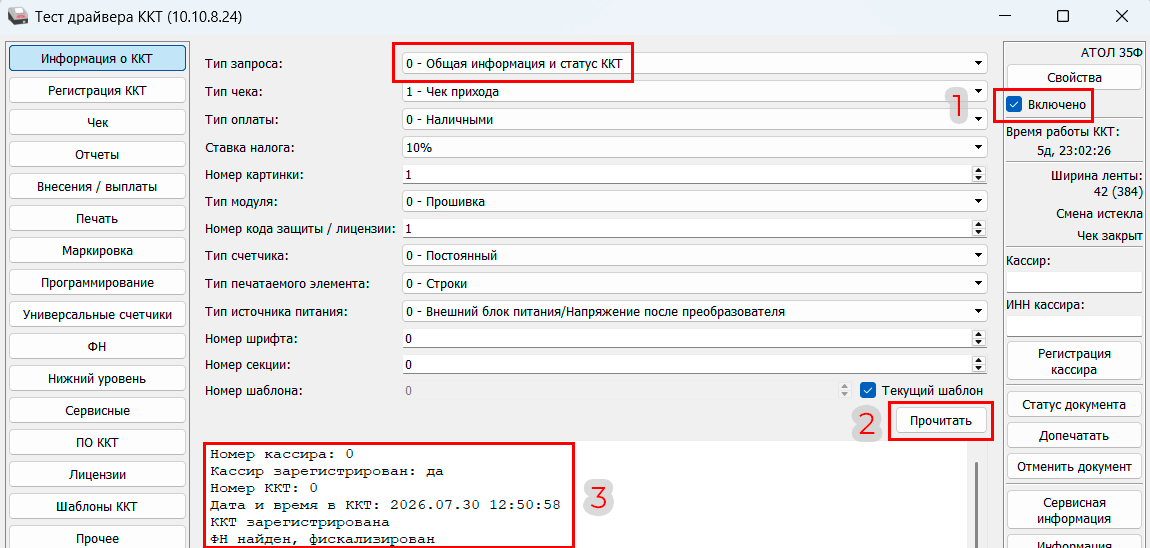The height and width of the screenshot is (548, 1150).
Task: Open the Тип счетчика dropdown
Action: click(x=694, y=256)
